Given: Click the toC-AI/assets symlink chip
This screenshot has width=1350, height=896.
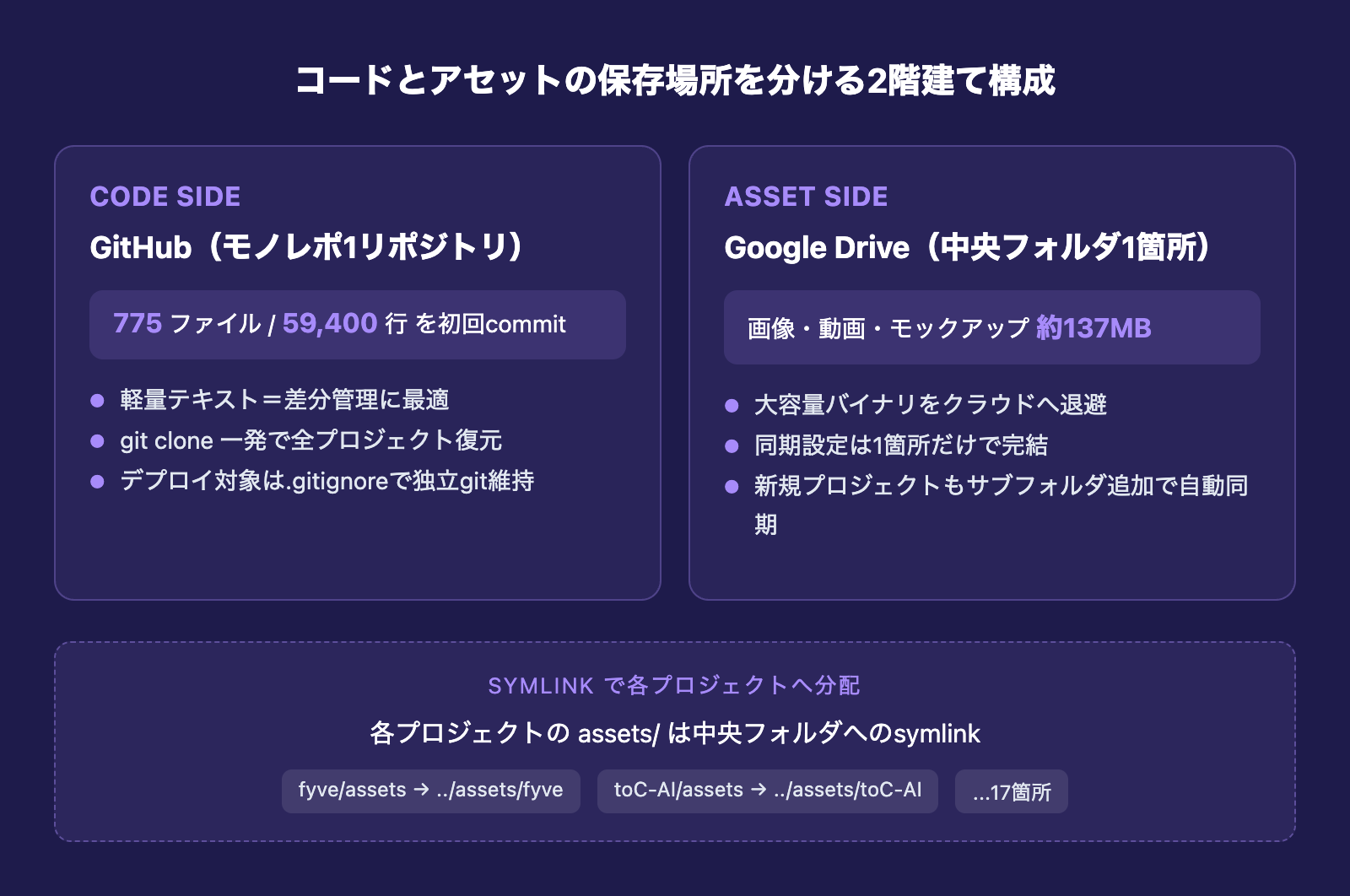Looking at the screenshot, I should pos(767,791).
